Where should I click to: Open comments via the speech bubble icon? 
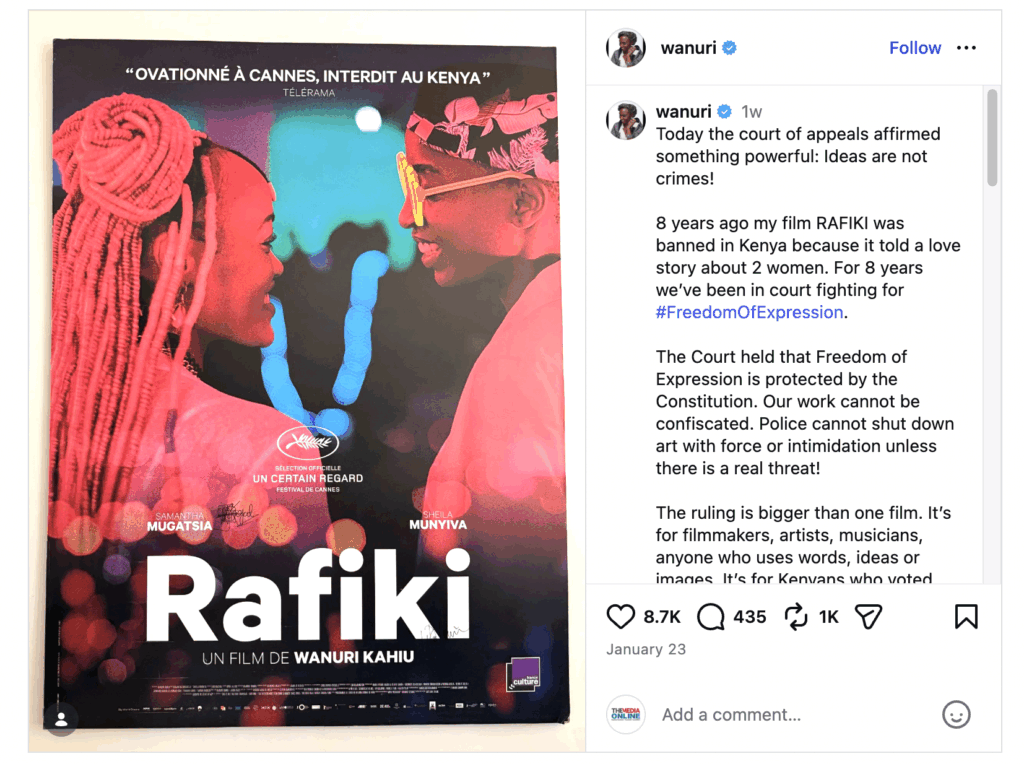711,616
